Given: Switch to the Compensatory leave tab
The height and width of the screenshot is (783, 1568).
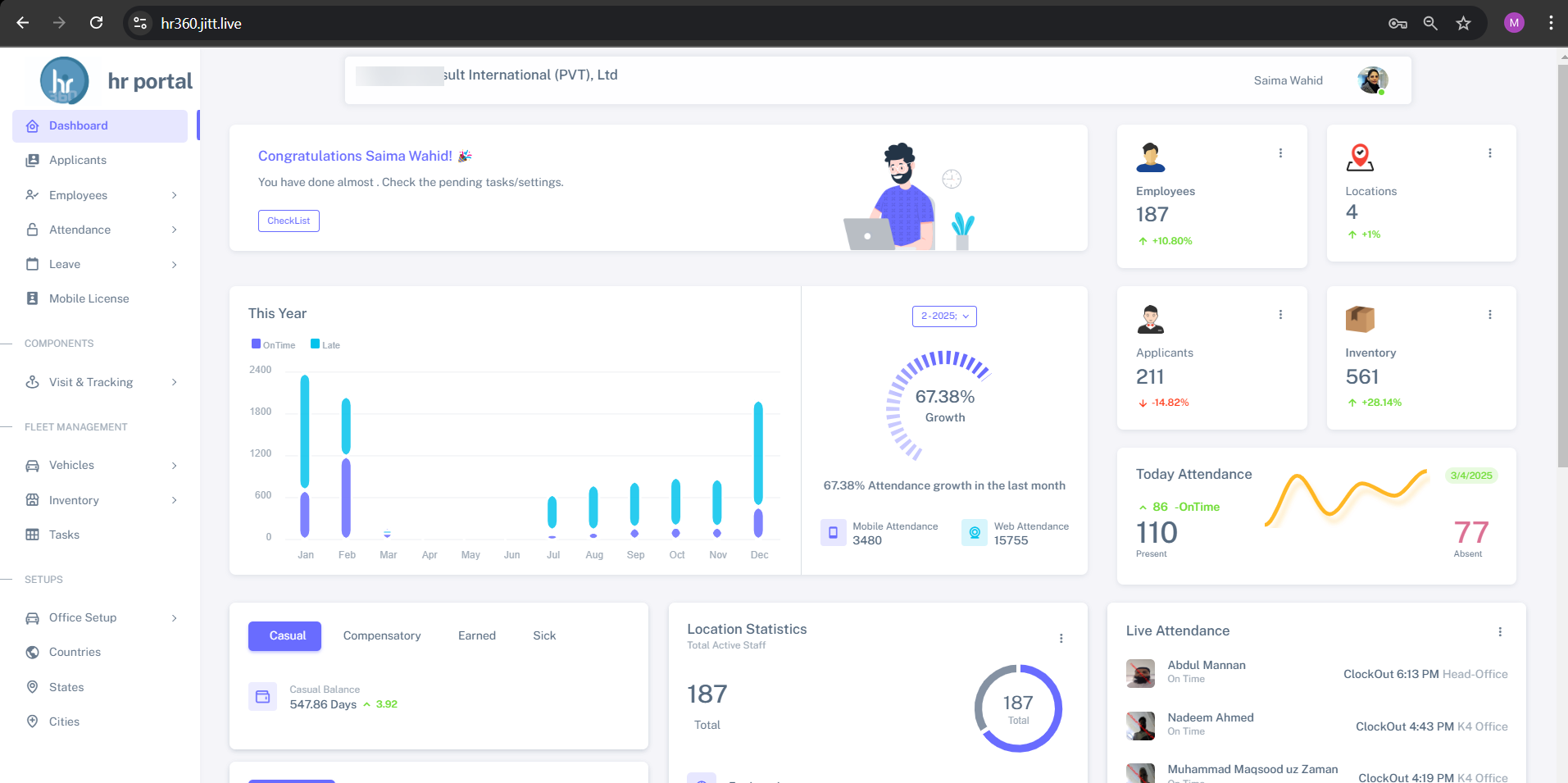Looking at the screenshot, I should (x=382, y=635).
